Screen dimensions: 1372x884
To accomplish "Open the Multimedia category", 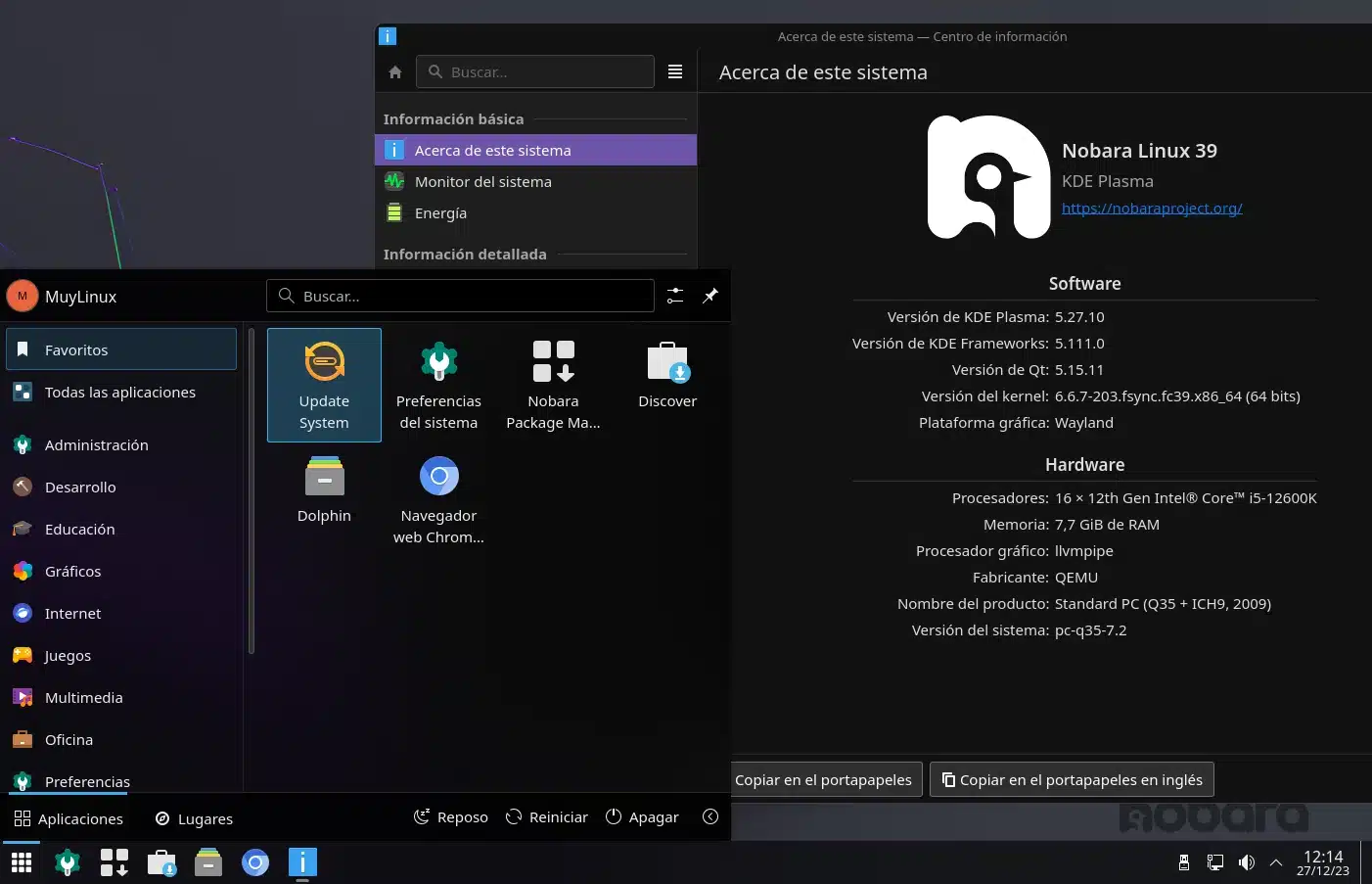I will (x=121, y=697).
